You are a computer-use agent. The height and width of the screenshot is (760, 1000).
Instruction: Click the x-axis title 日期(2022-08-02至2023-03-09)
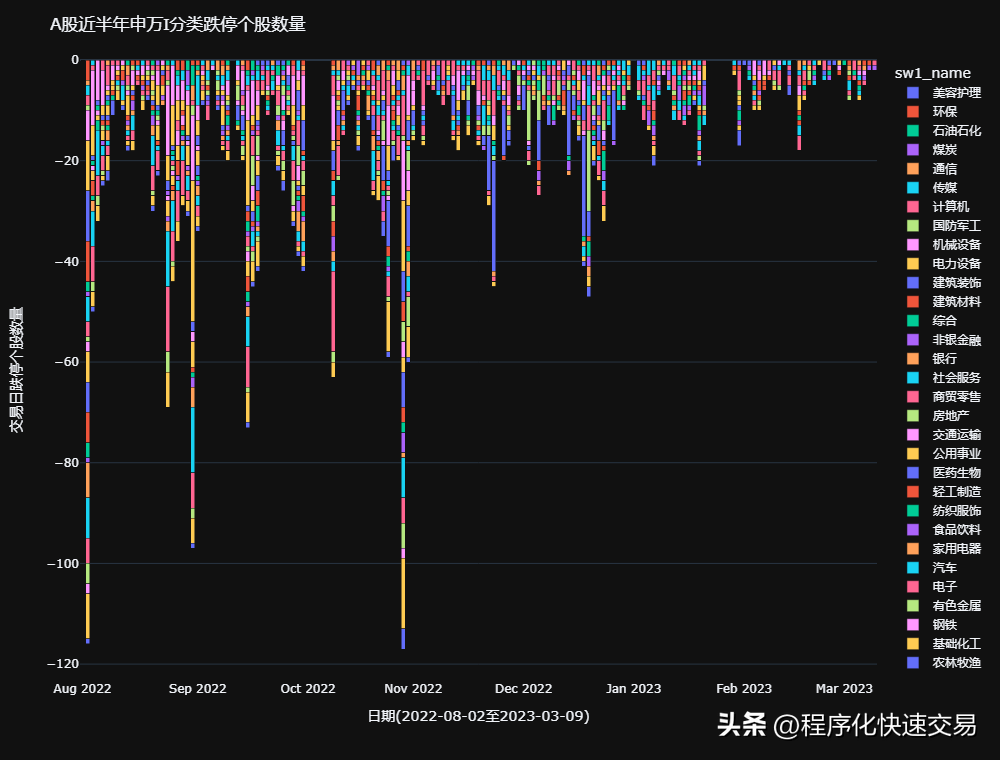click(478, 716)
